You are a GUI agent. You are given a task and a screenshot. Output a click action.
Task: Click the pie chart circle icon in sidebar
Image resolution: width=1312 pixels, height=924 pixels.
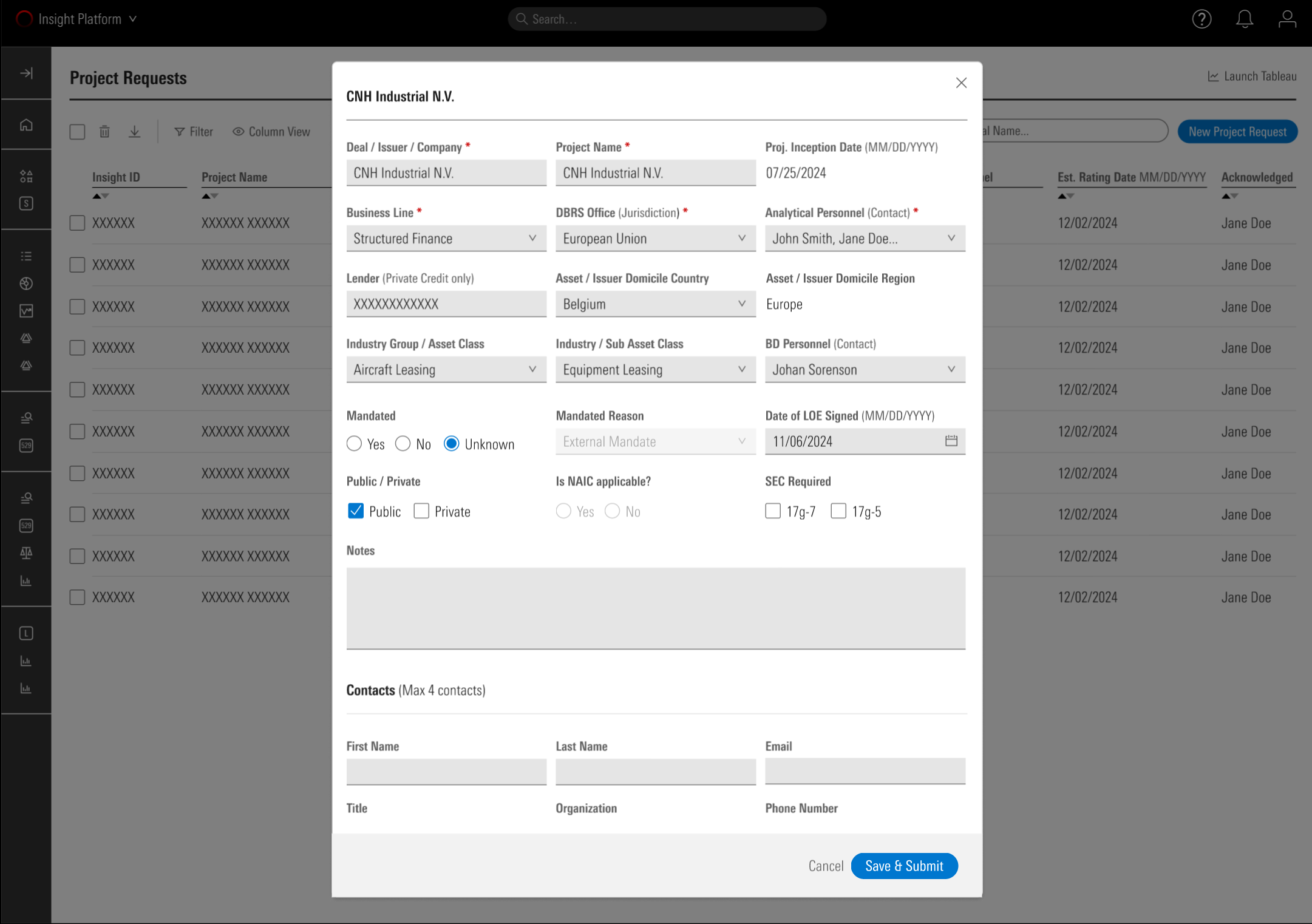26,284
